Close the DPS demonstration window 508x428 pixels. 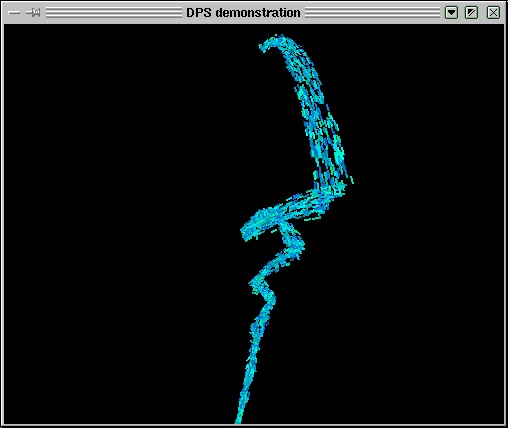pyautogui.click(x=493, y=13)
